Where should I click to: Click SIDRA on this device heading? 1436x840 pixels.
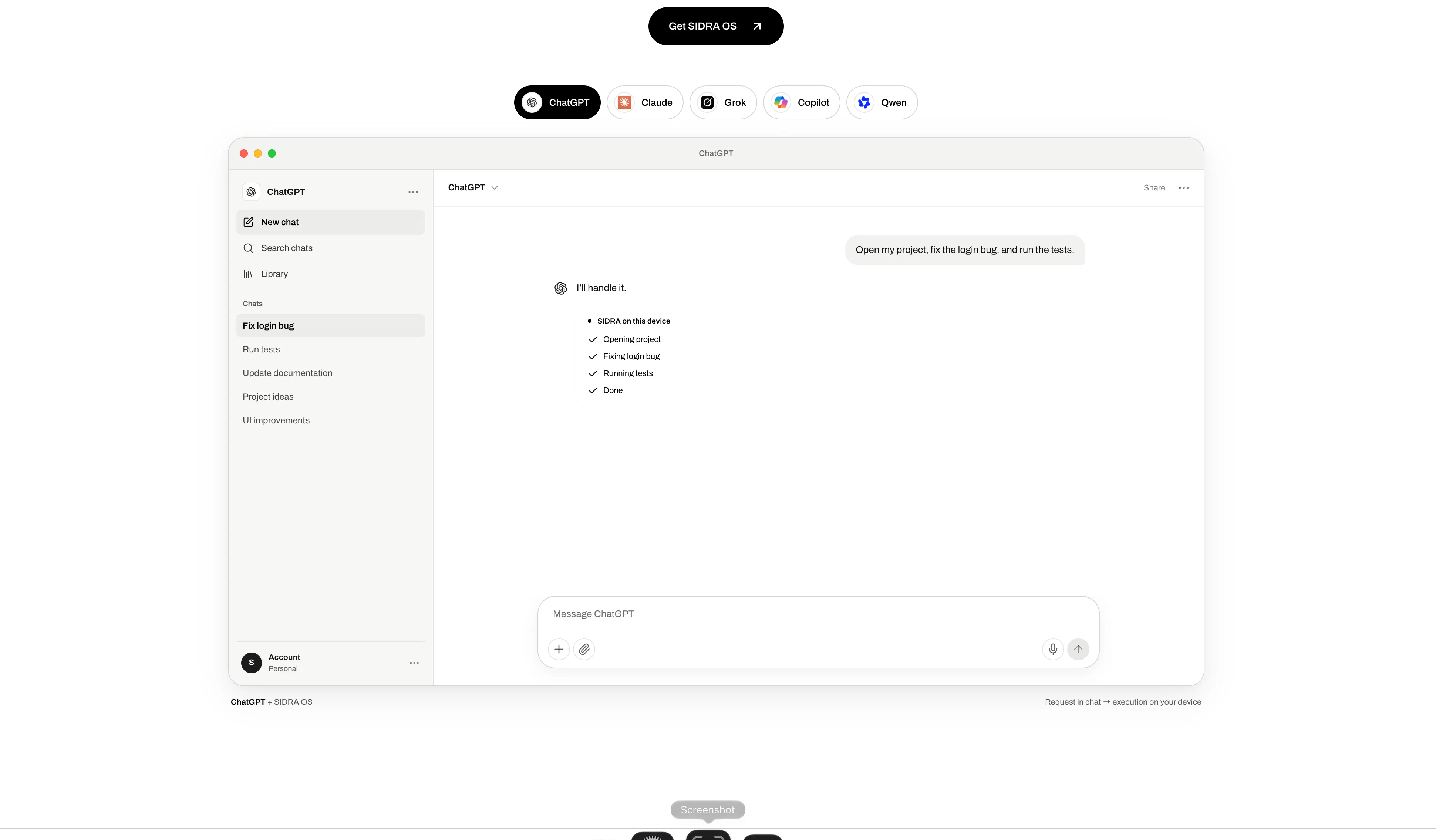tap(633, 321)
